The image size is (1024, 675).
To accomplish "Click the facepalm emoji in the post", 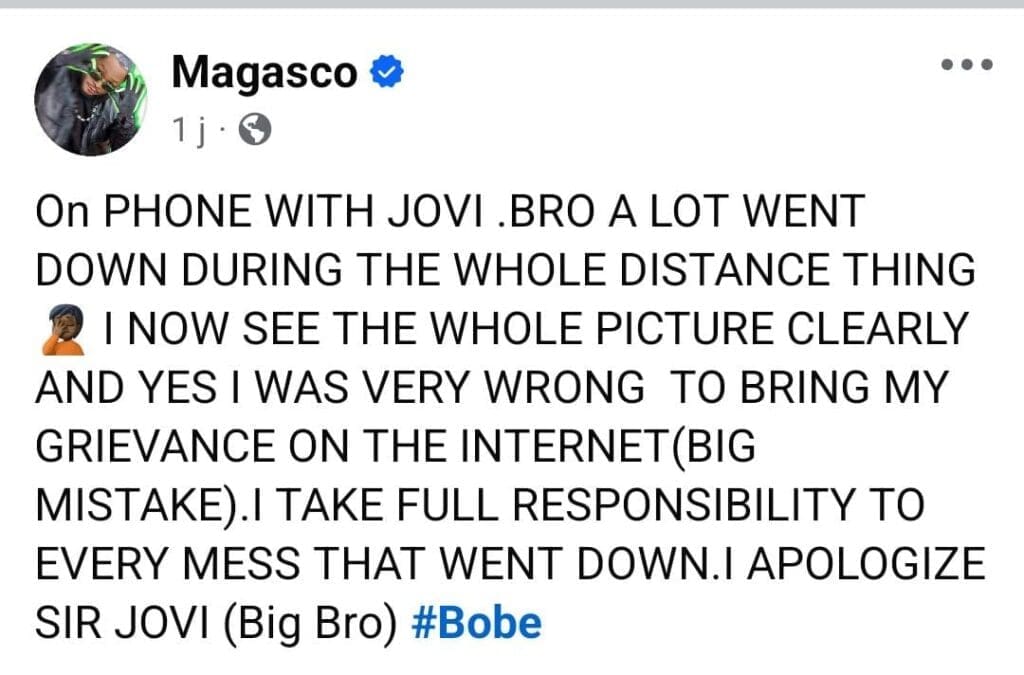I will tap(60, 329).
